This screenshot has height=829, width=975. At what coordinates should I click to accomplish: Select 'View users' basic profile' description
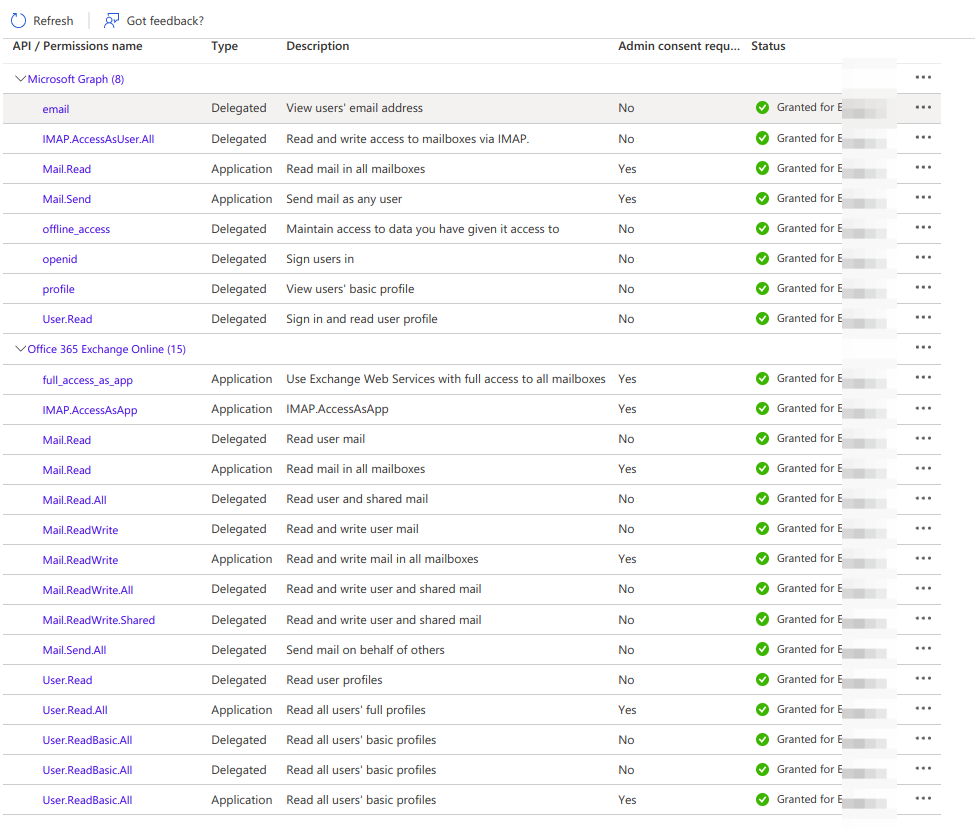[350, 289]
